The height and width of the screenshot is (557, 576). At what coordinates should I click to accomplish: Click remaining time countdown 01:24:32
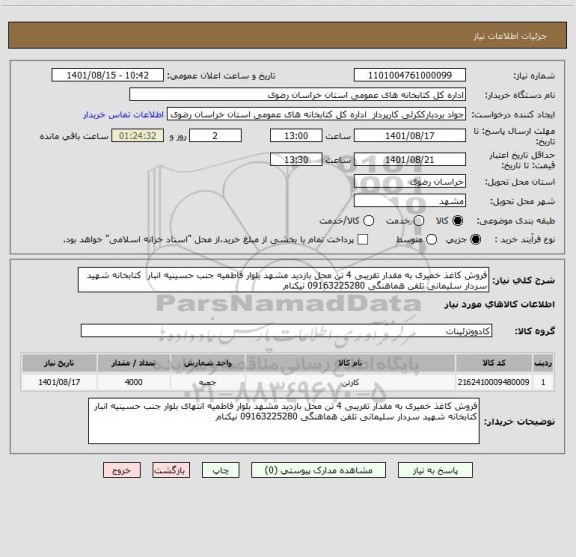tap(138, 136)
